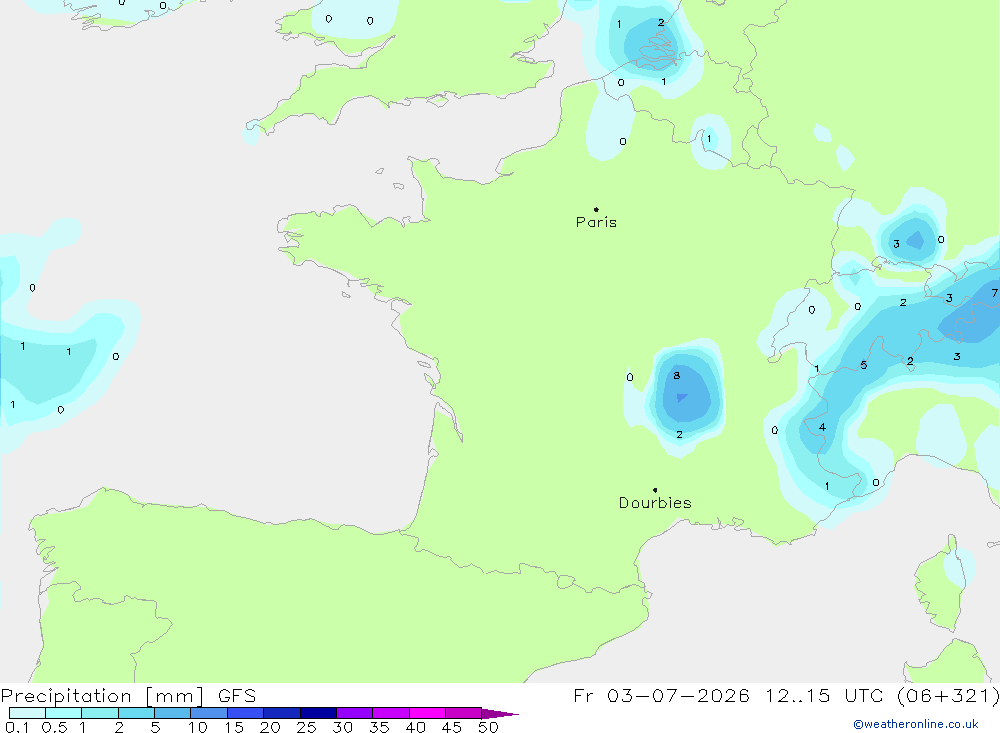
Task: Click the '(06+321)' model run text
Action: click(x=948, y=695)
